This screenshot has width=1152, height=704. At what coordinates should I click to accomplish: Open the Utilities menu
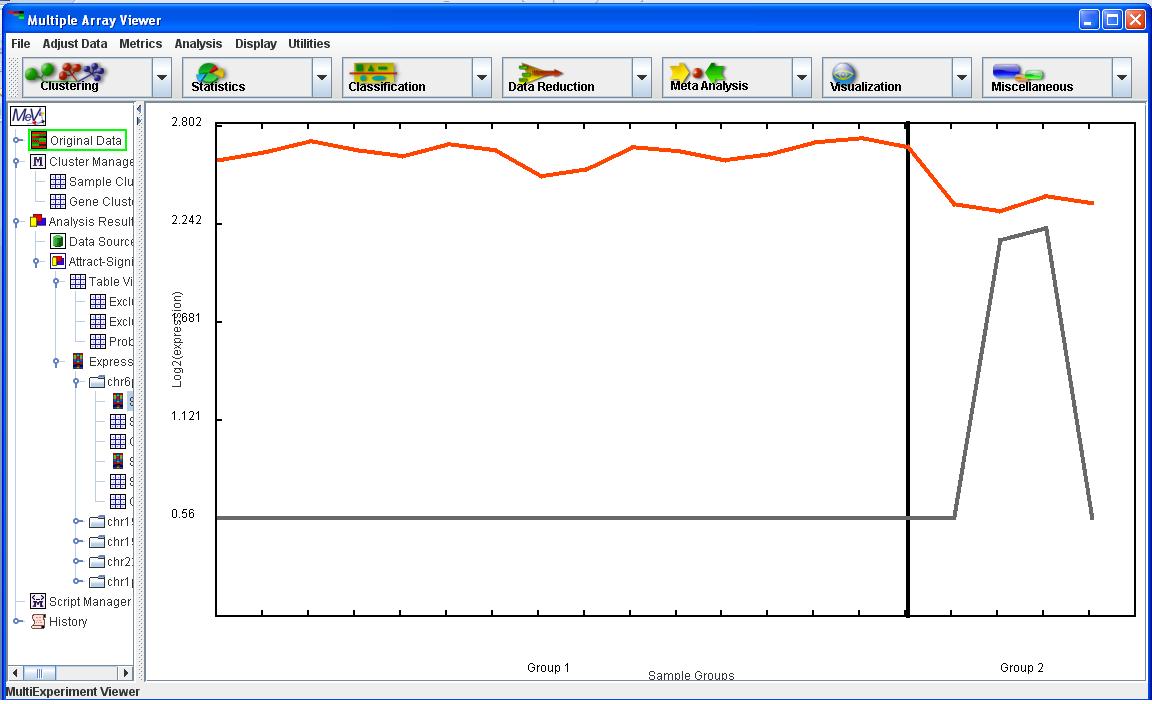tap(309, 44)
